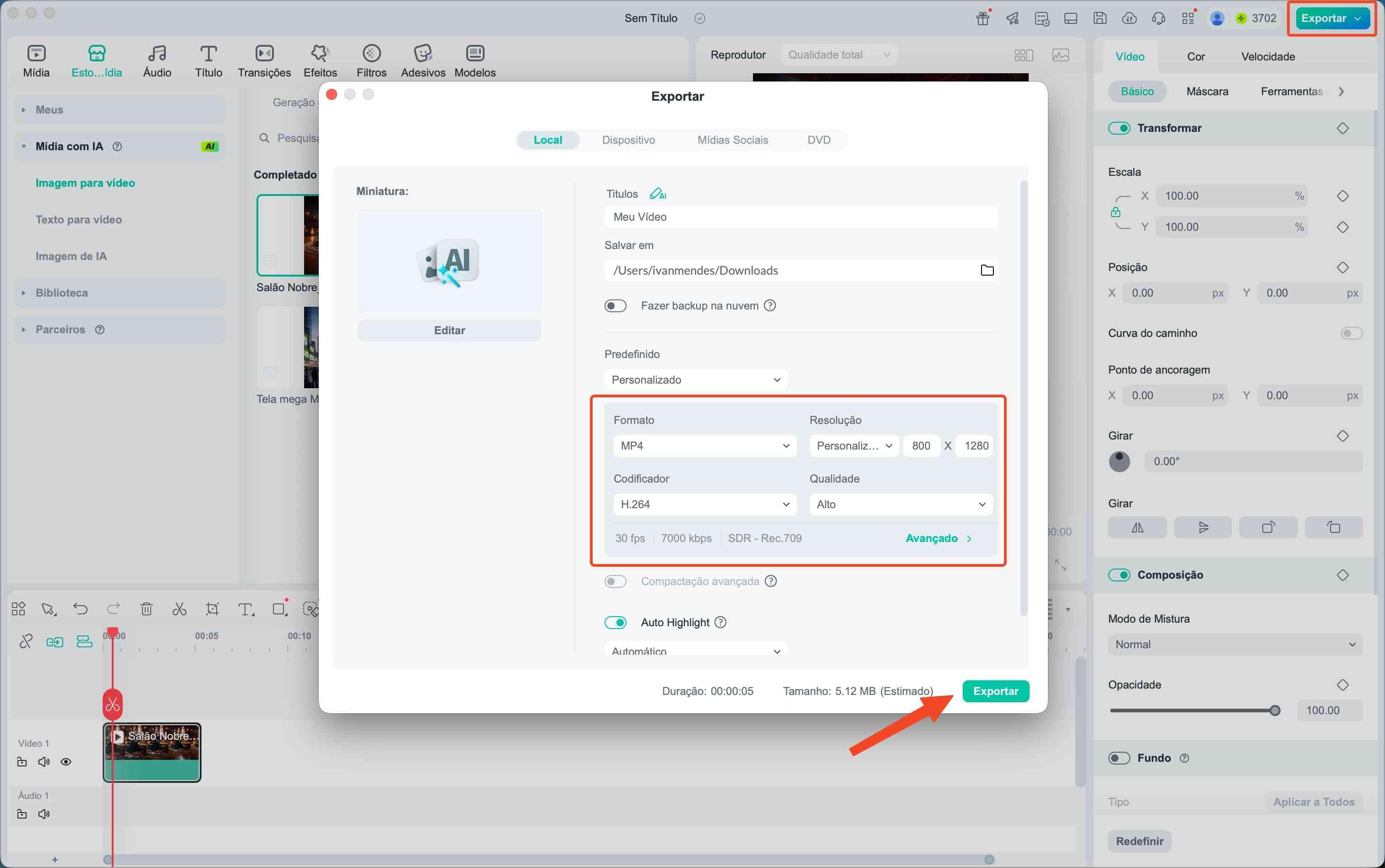Click the trash delete icon in timeline toolbar

coord(147,609)
